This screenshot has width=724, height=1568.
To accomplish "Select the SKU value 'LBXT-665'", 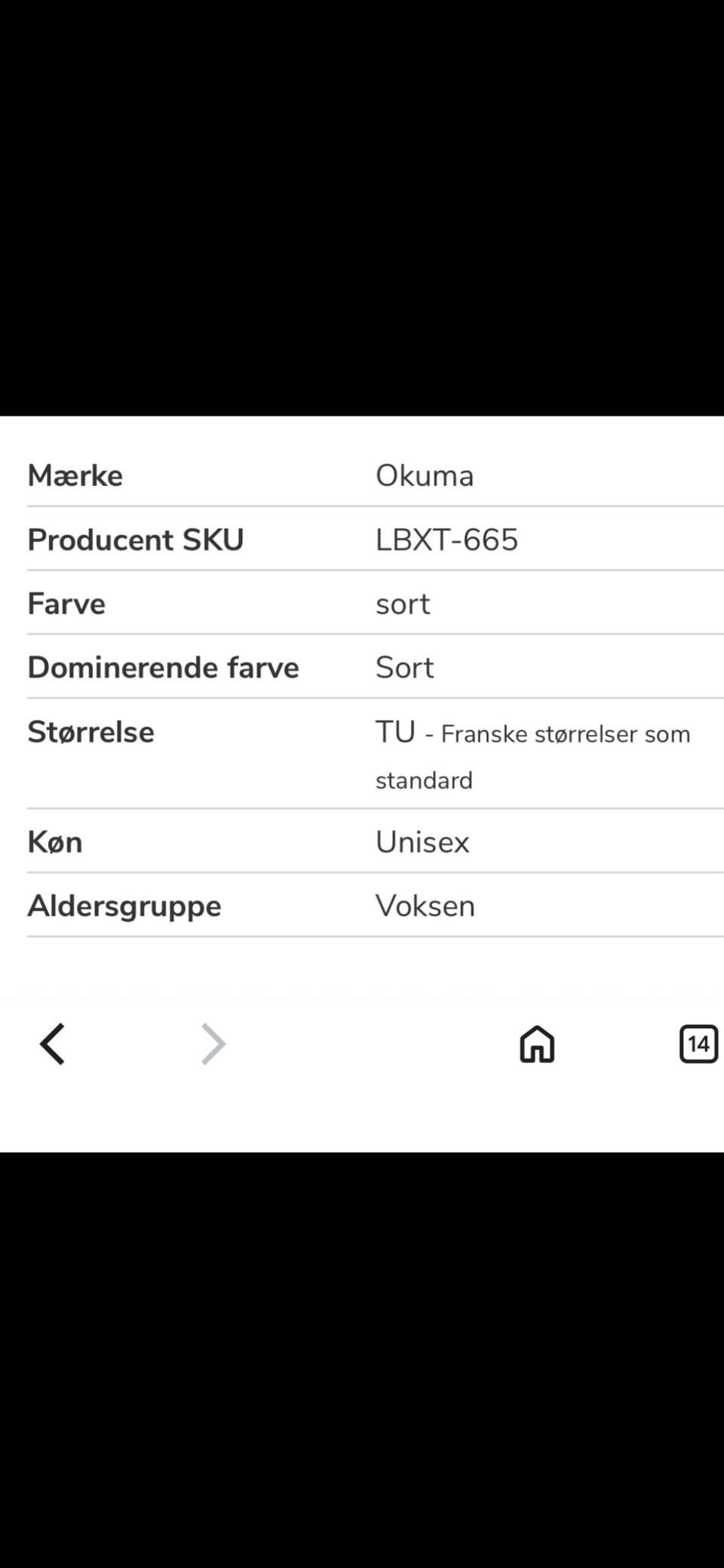I will click(446, 540).
